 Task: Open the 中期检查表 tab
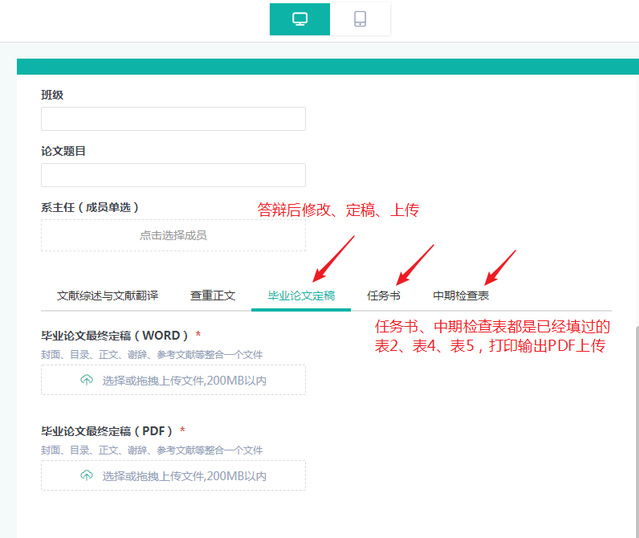pos(461,296)
